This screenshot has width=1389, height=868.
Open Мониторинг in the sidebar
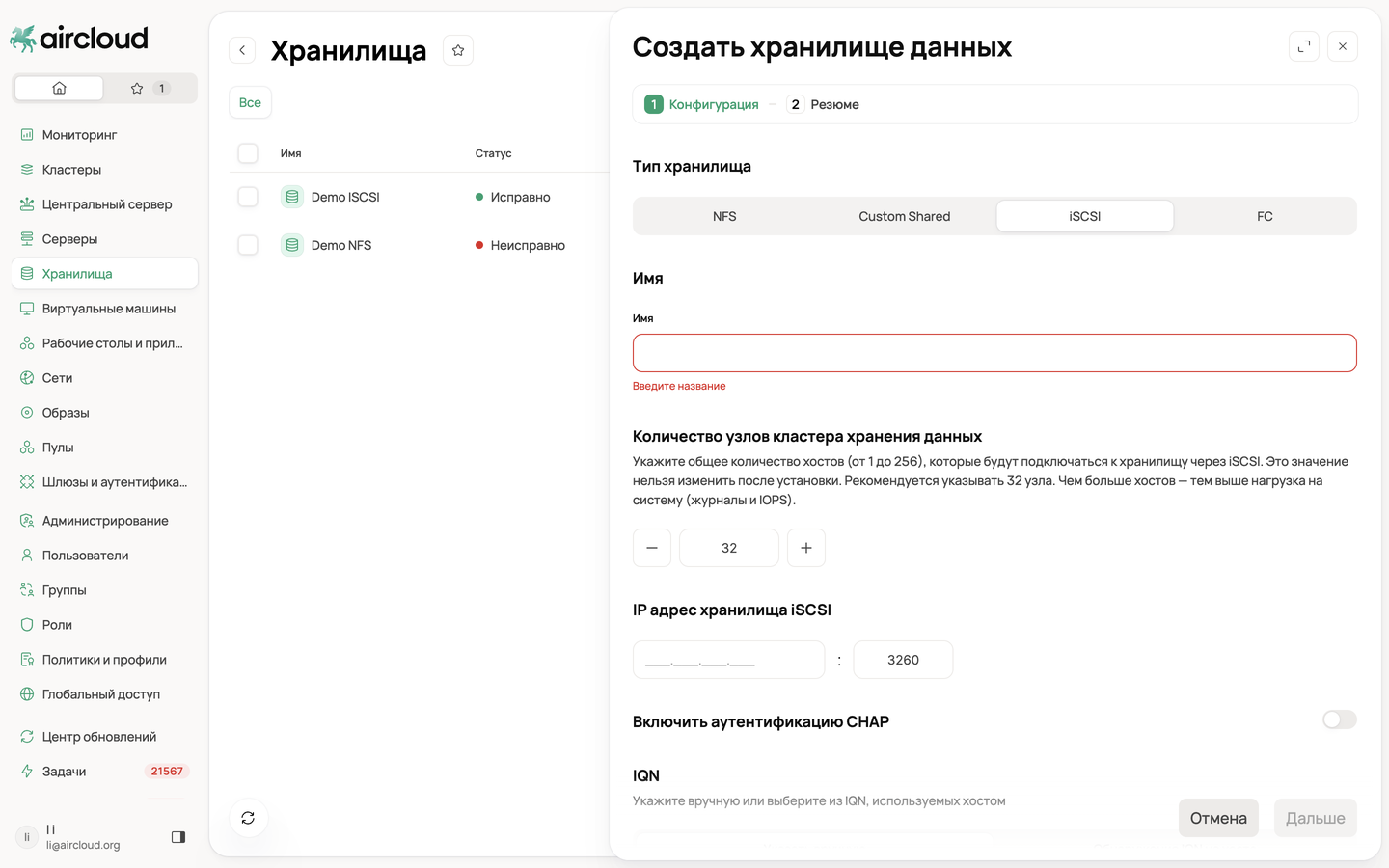(x=104, y=135)
